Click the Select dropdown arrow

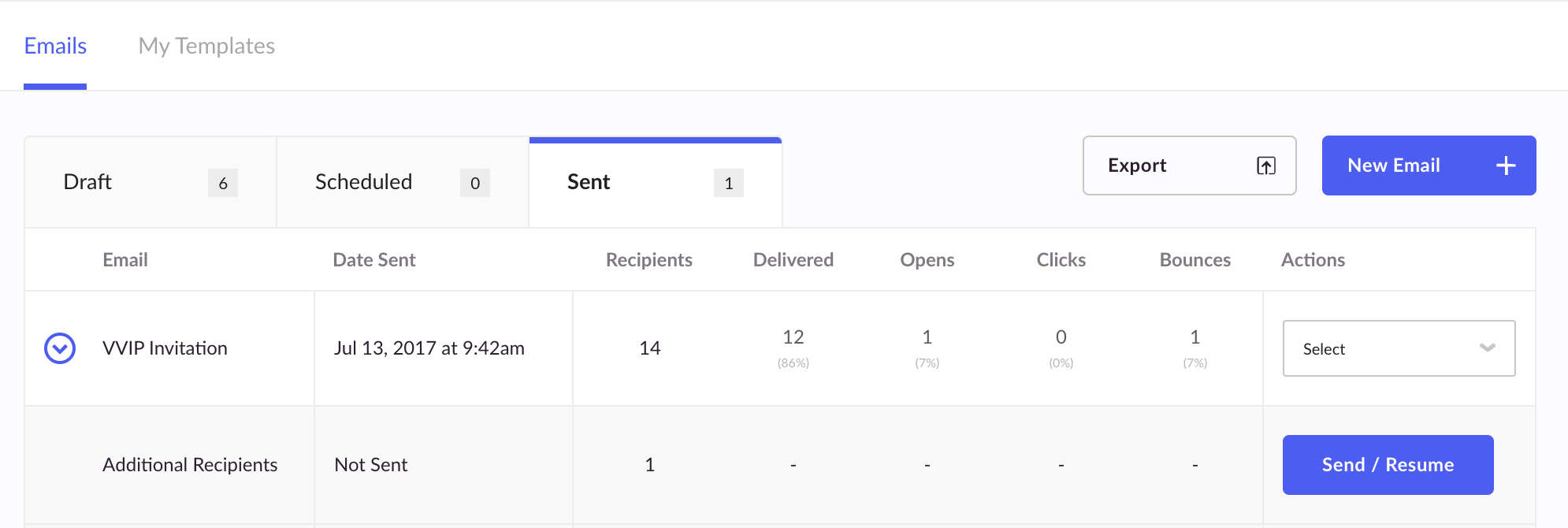coord(1488,348)
